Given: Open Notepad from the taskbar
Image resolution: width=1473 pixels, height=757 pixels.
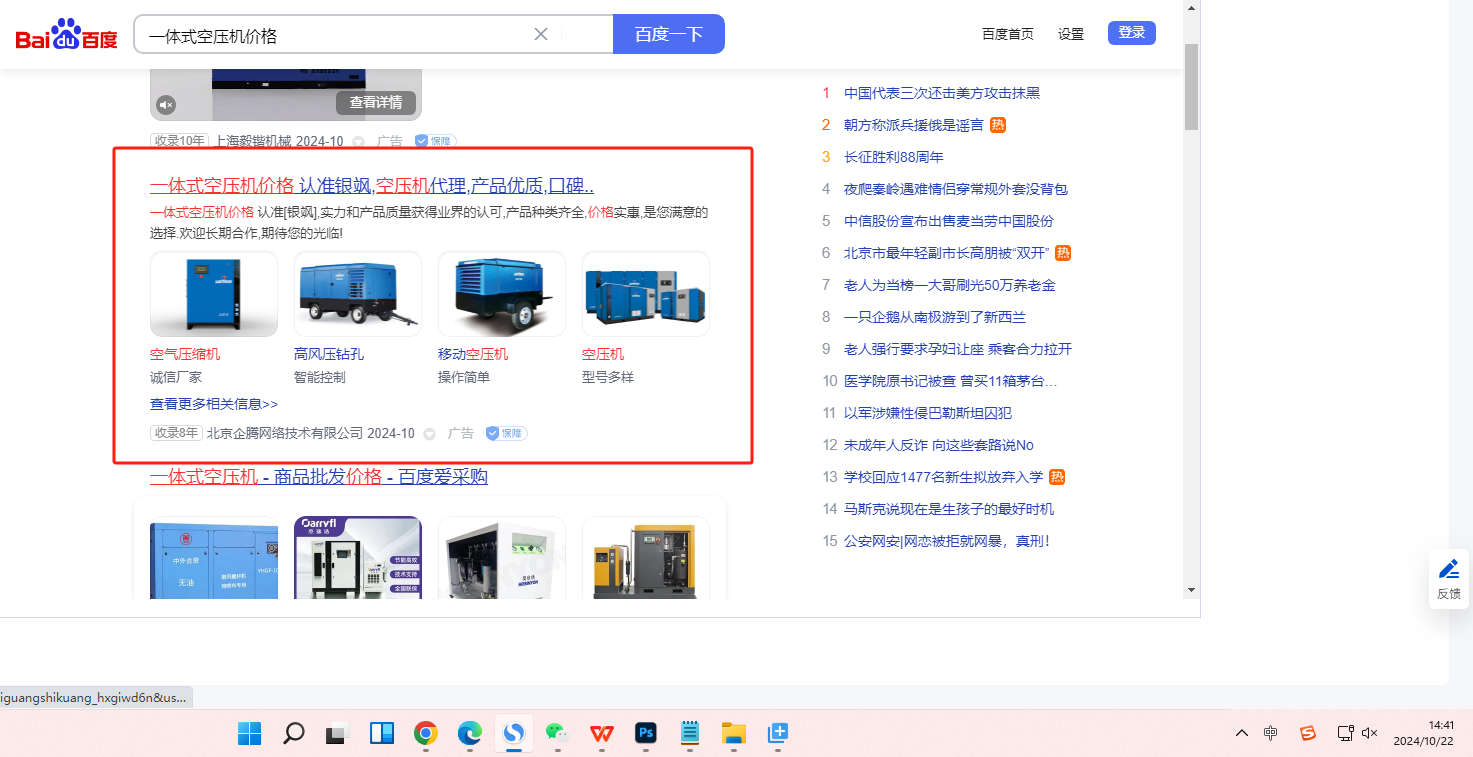Looking at the screenshot, I should click(690, 734).
